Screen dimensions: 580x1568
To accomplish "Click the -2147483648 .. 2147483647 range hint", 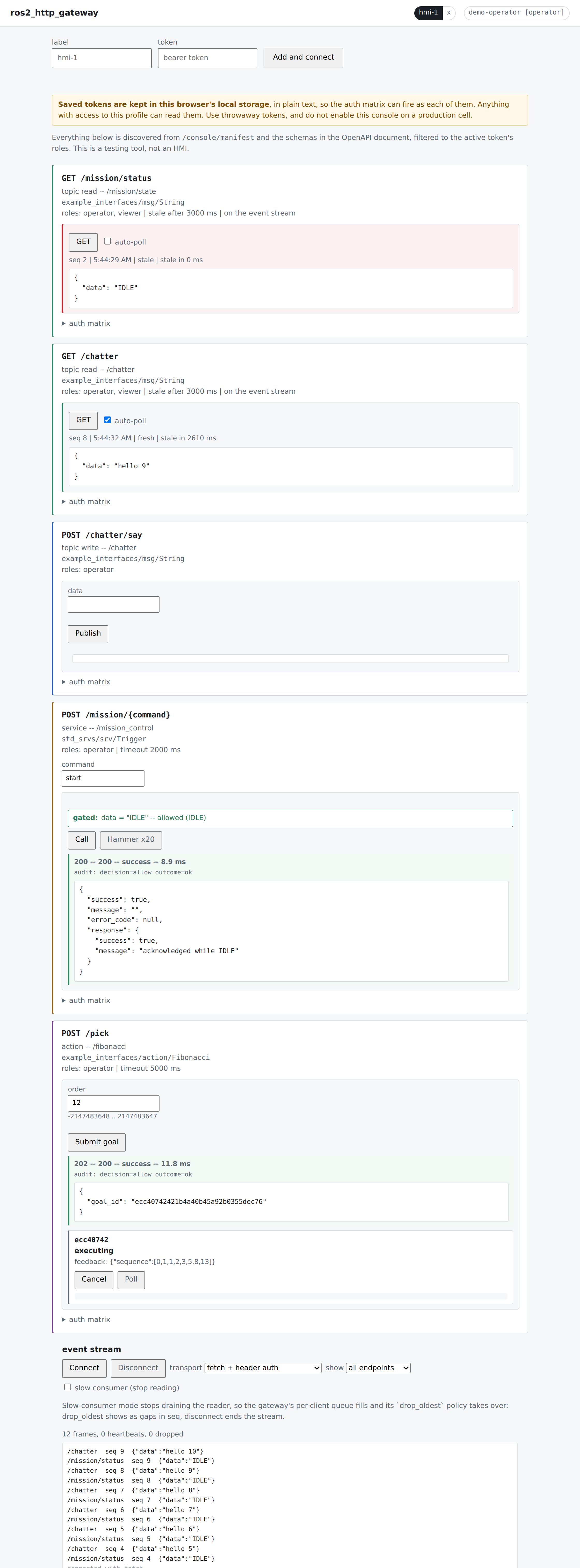I will (113, 1116).
